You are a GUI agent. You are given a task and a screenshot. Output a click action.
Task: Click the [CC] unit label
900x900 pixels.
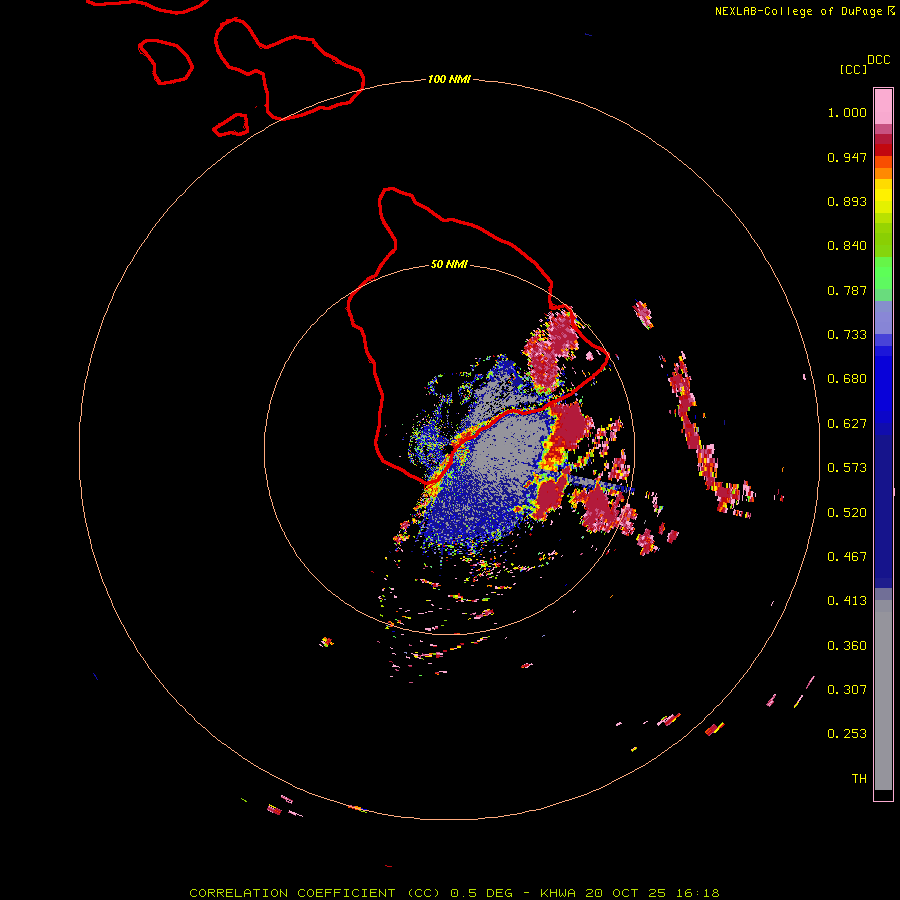[853, 69]
